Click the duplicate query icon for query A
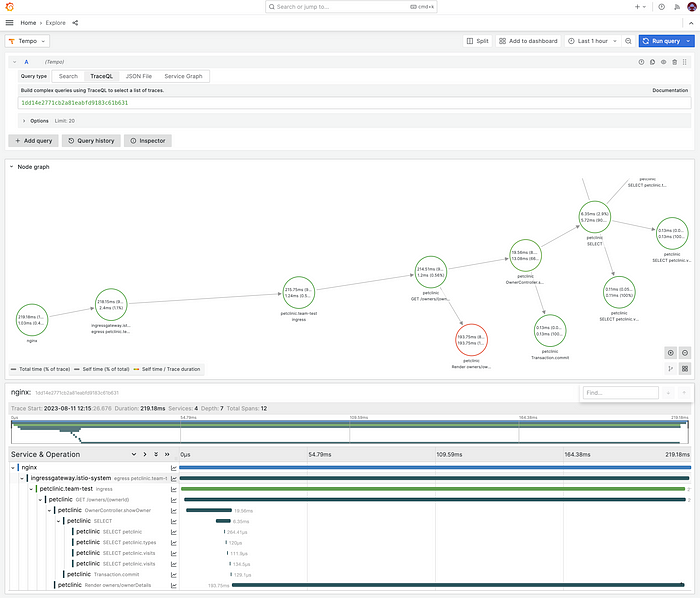Screen dimensions: 700x598 (652, 62)
